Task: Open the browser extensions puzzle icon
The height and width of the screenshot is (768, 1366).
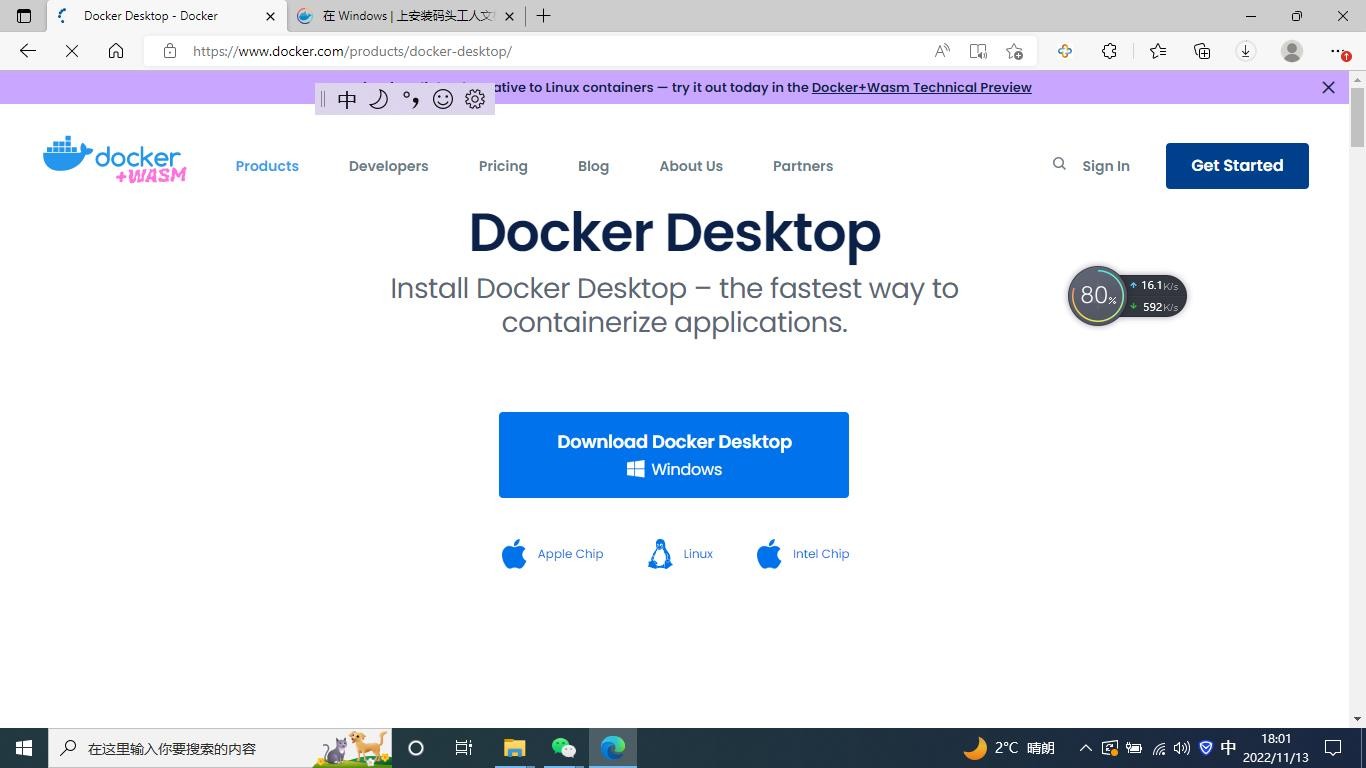Action: (1109, 51)
